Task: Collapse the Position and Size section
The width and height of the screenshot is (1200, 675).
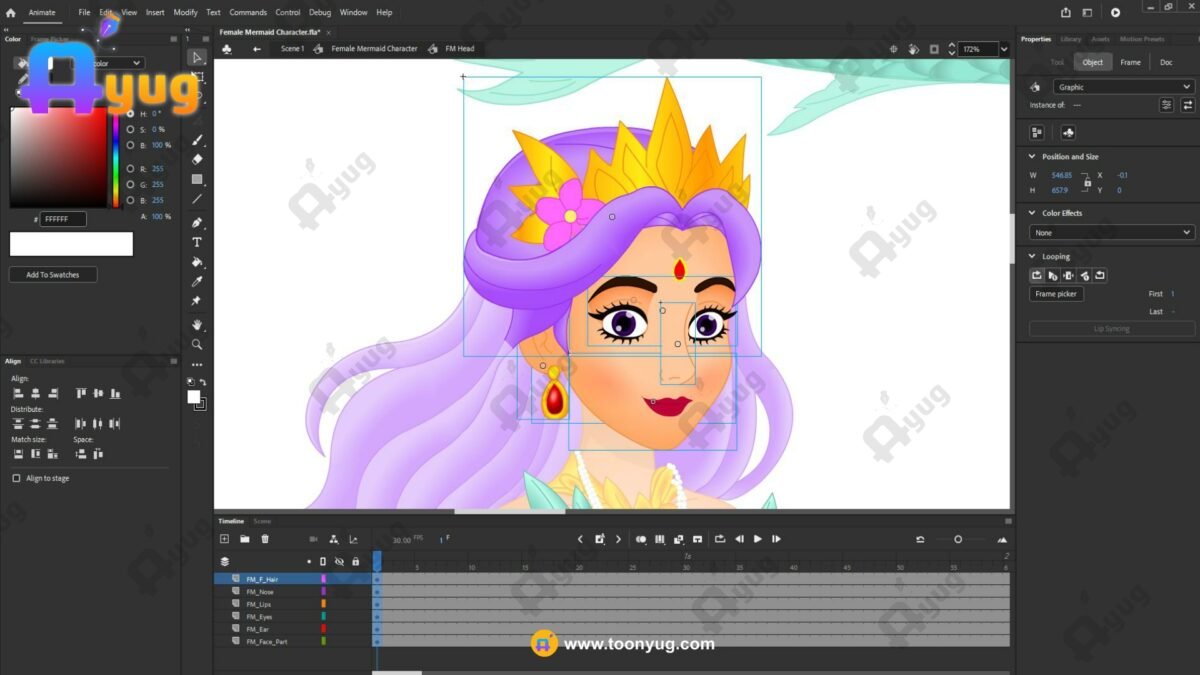Action: click(1032, 157)
